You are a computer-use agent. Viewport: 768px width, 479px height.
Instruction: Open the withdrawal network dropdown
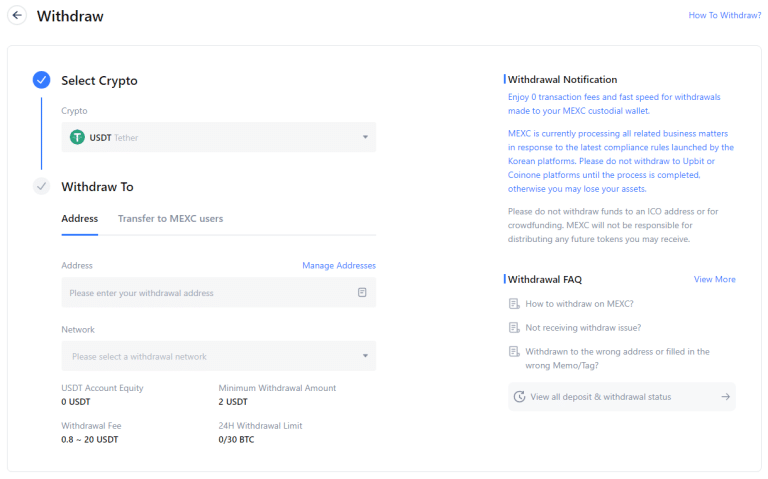tap(218, 356)
